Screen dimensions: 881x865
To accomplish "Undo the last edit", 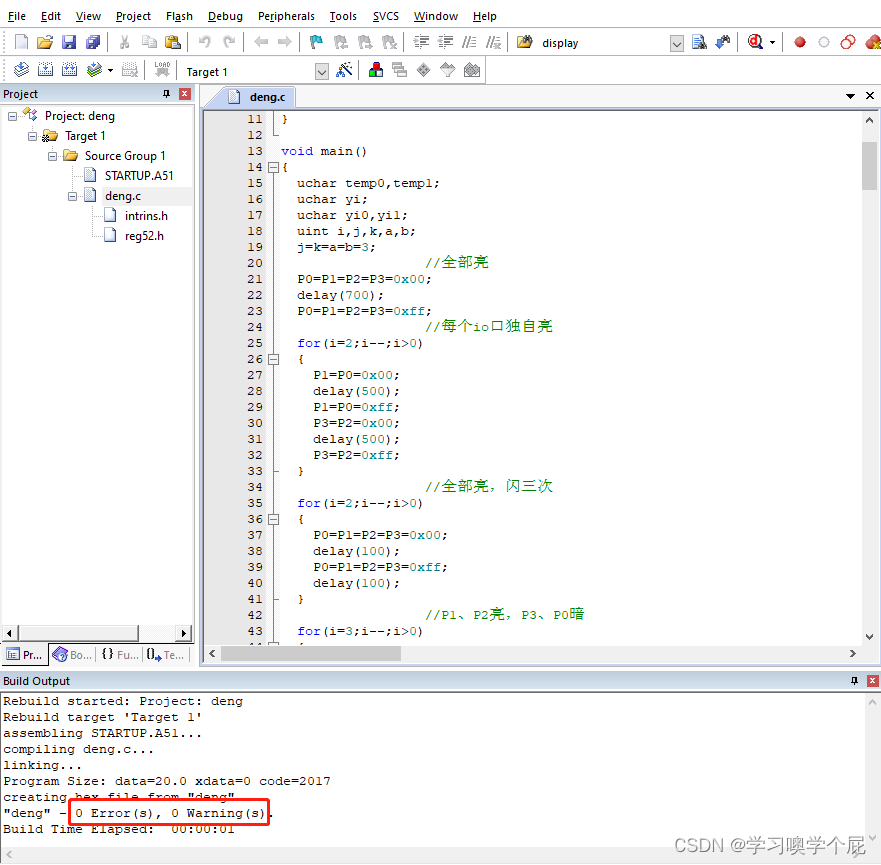I will click(x=205, y=42).
